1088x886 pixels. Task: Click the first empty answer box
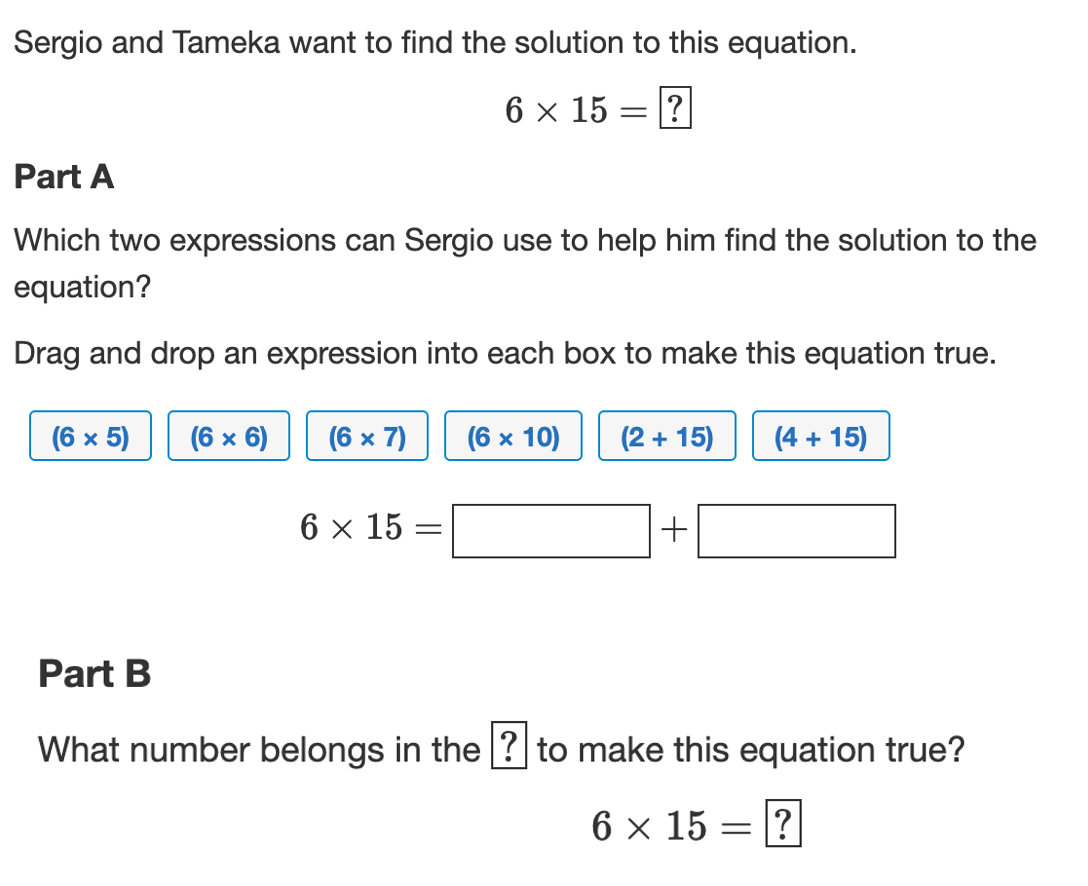coord(551,531)
